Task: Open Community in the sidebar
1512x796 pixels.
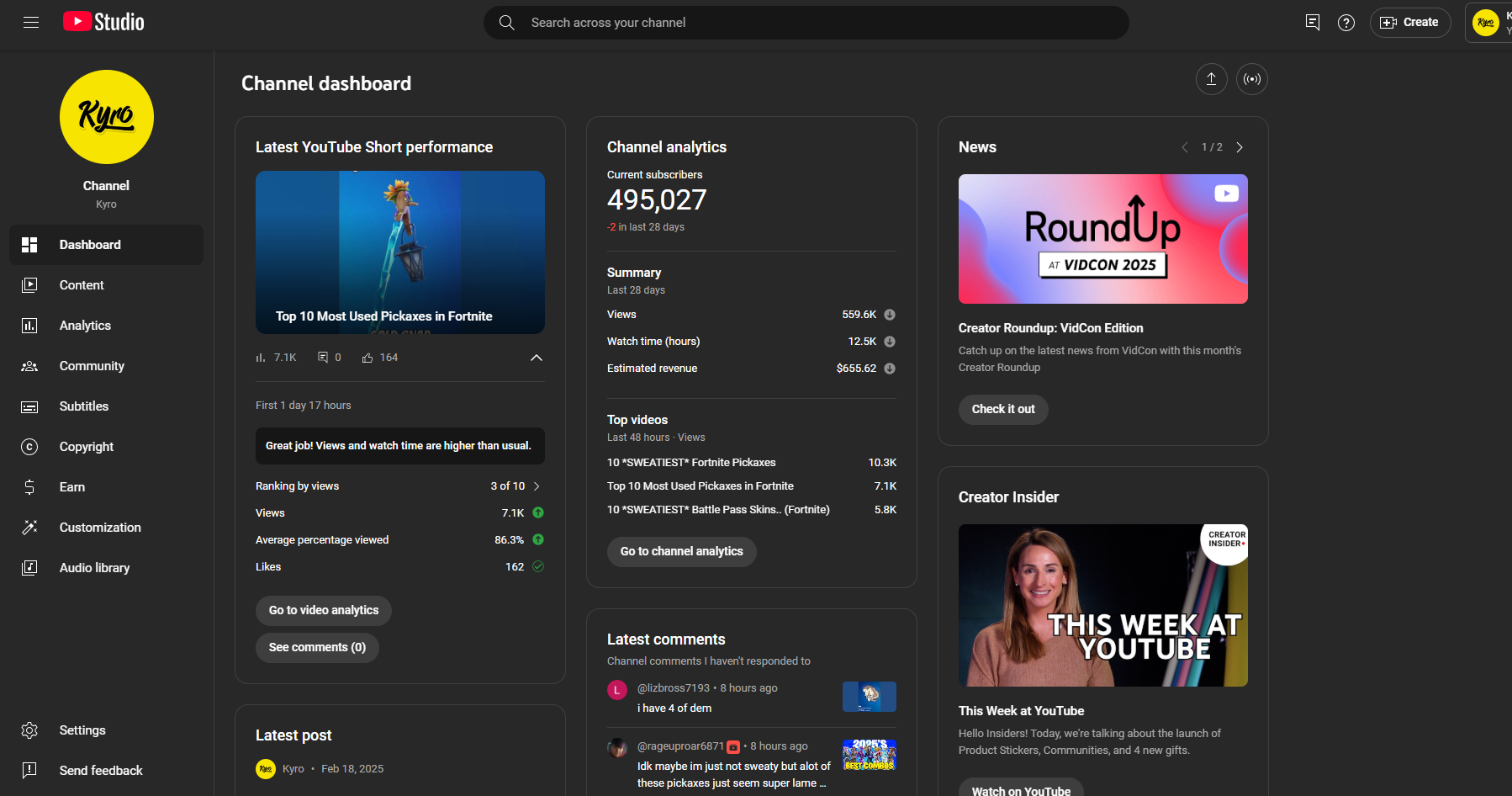Action: click(107, 366)
